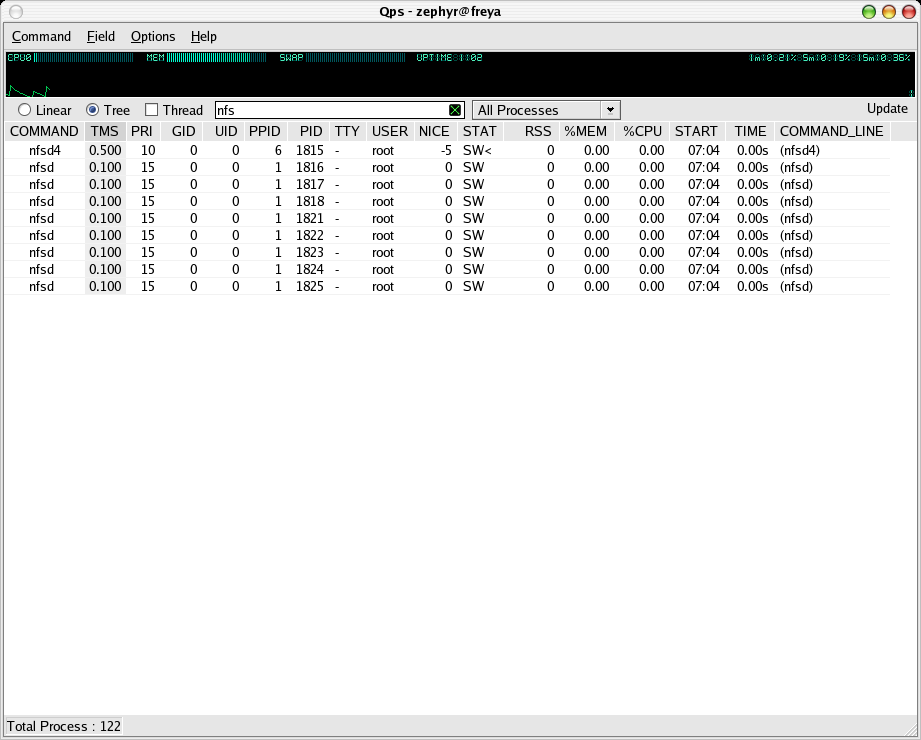Screen dimensions: 921x740
Task: Open the Command menu
Action: pos(41,36)
